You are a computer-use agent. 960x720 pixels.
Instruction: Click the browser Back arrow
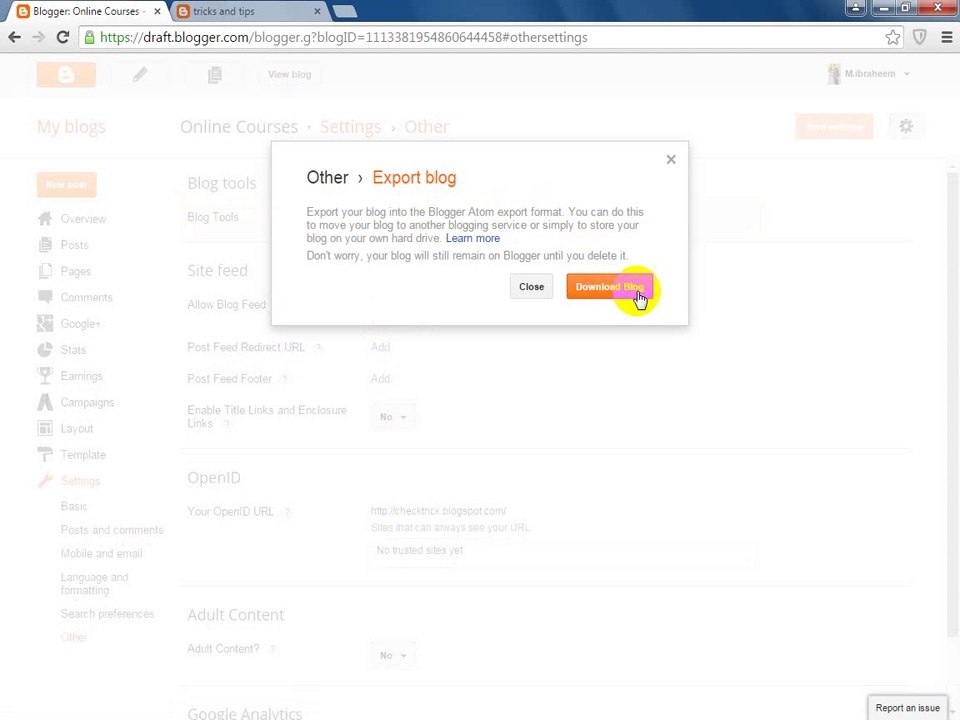coord(15,37)
